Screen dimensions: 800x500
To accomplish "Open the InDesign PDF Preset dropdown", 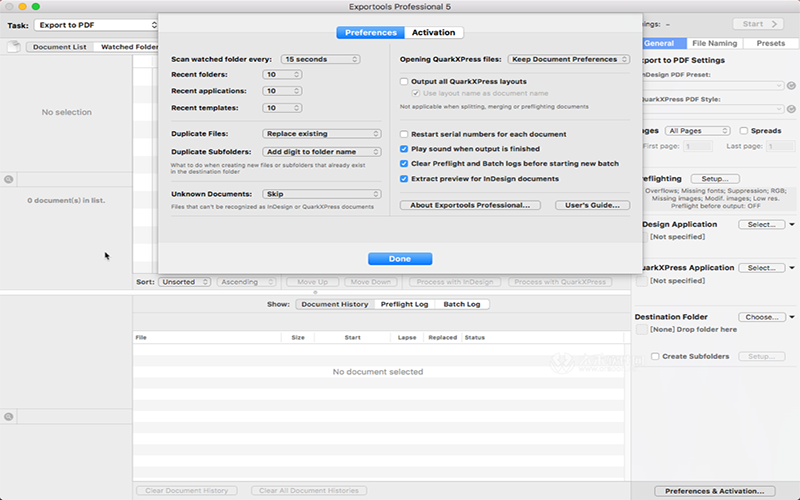I will 712,86.
